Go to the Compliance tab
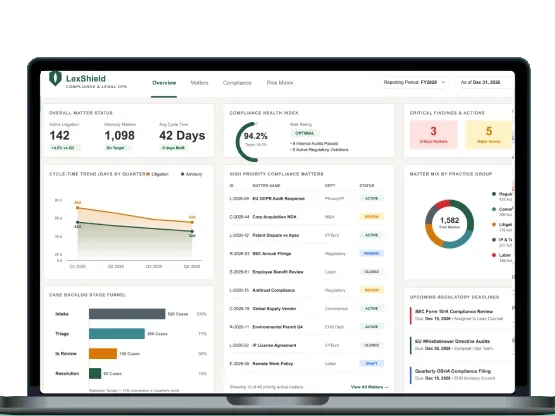Screen dimensions: 555x416 [237, 83]
